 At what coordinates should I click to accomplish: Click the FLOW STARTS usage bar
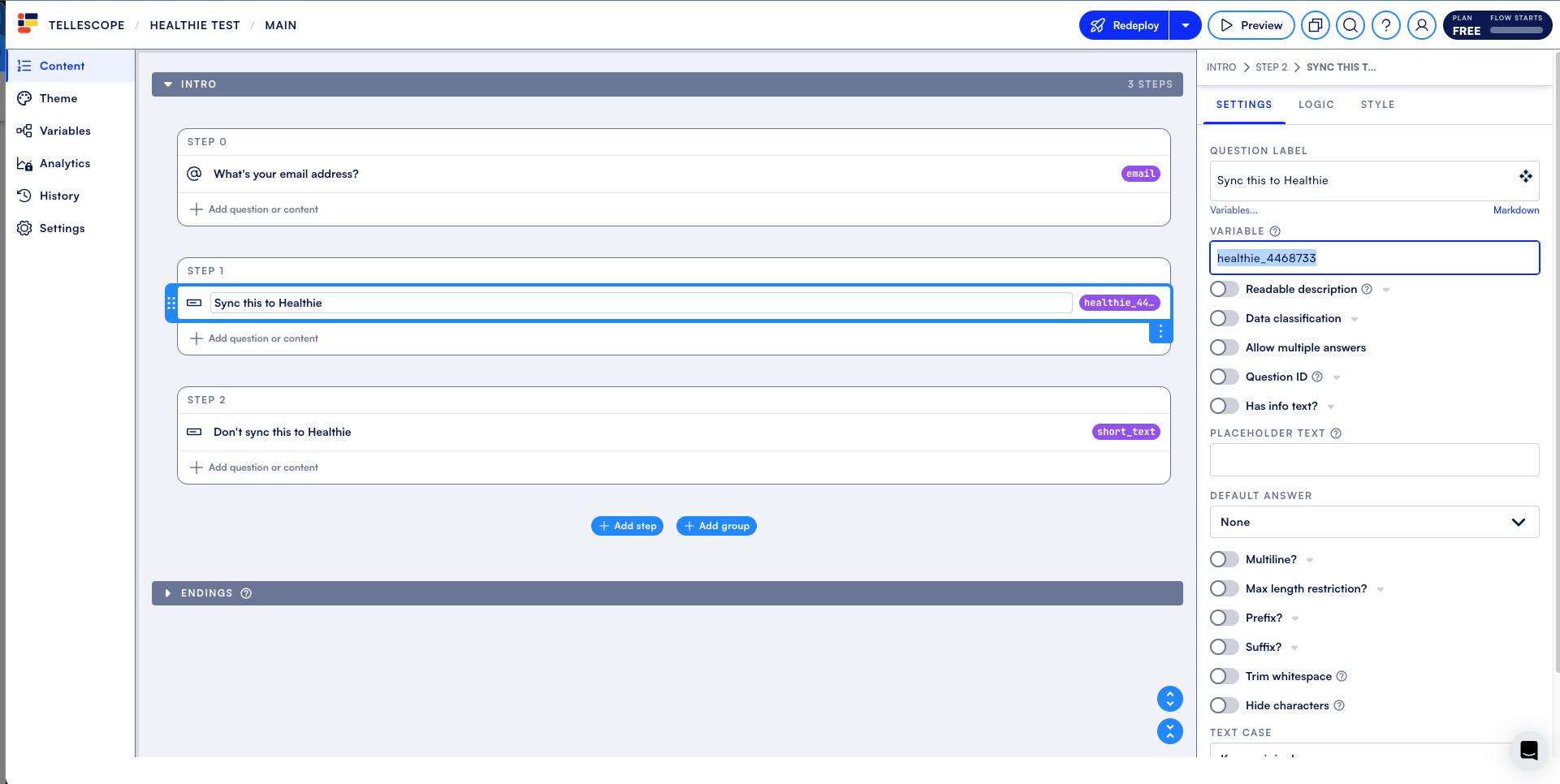tap(1516, 31)
